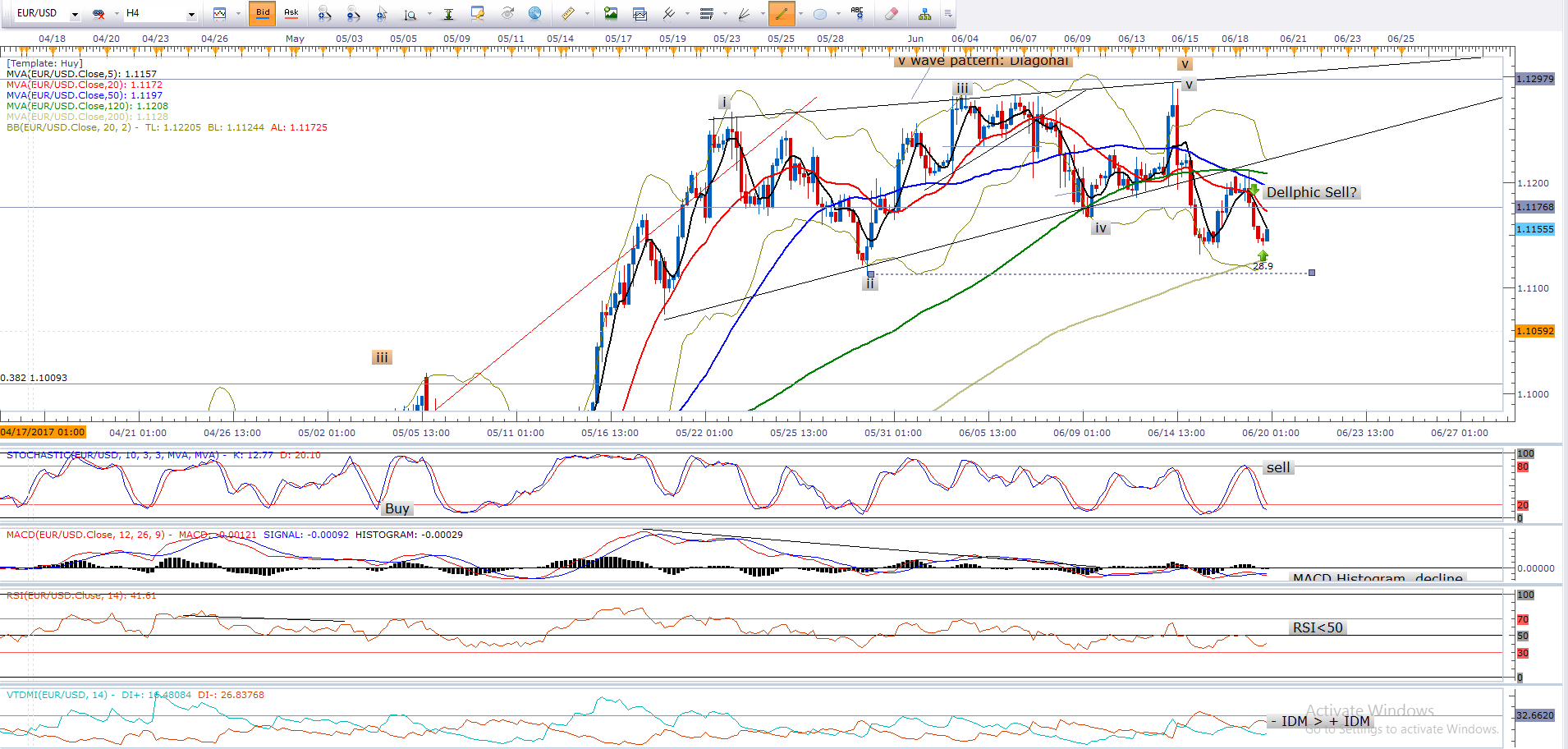Screen dimensions: 1568x749
Task: Expand the chart type dropdown arrow
Action: pos(238,14)
